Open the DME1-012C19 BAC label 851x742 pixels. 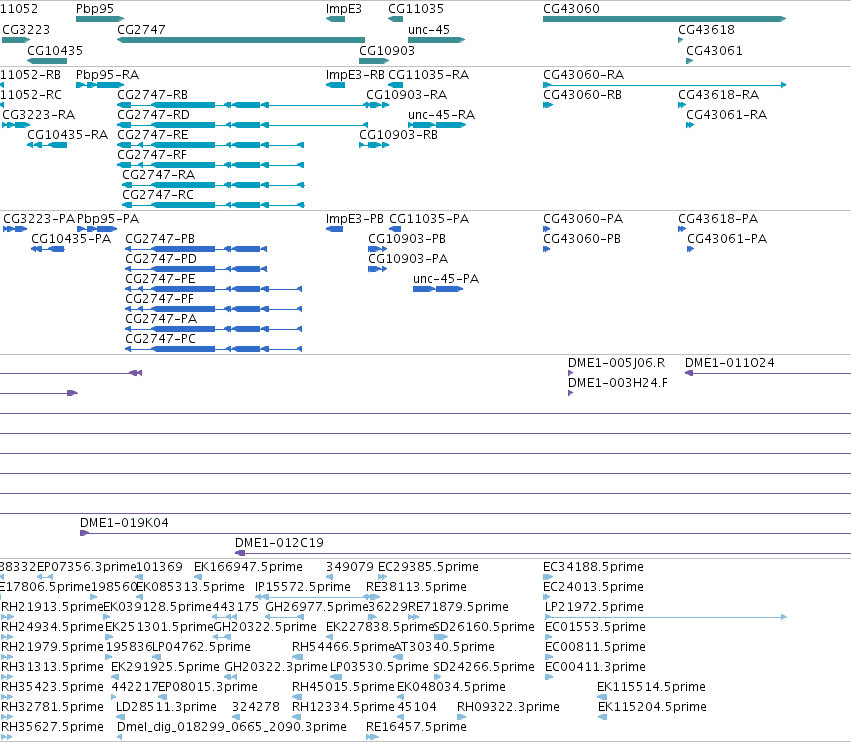[x=280, y=543]
